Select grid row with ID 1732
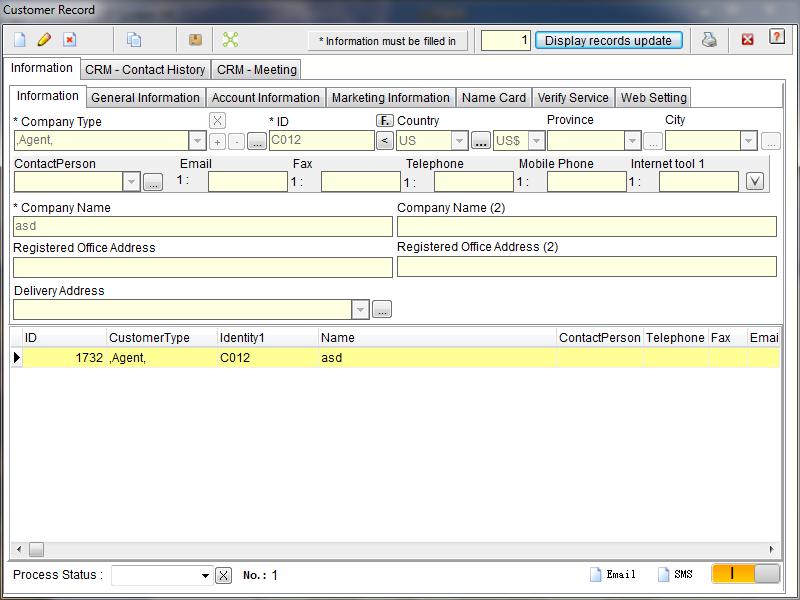 395,358
